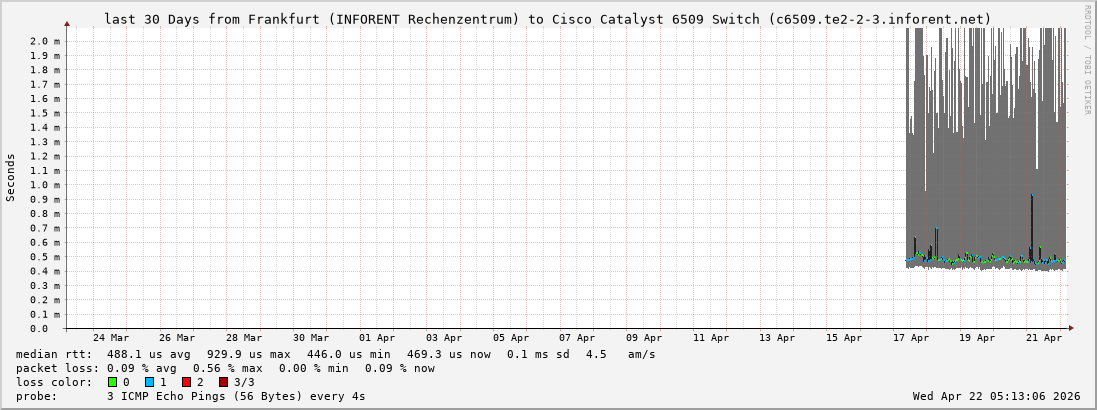This screenshot has width=1097, height=410.
Task: Click the green loss color 0 swatch
Action: (x=113, y=382)
